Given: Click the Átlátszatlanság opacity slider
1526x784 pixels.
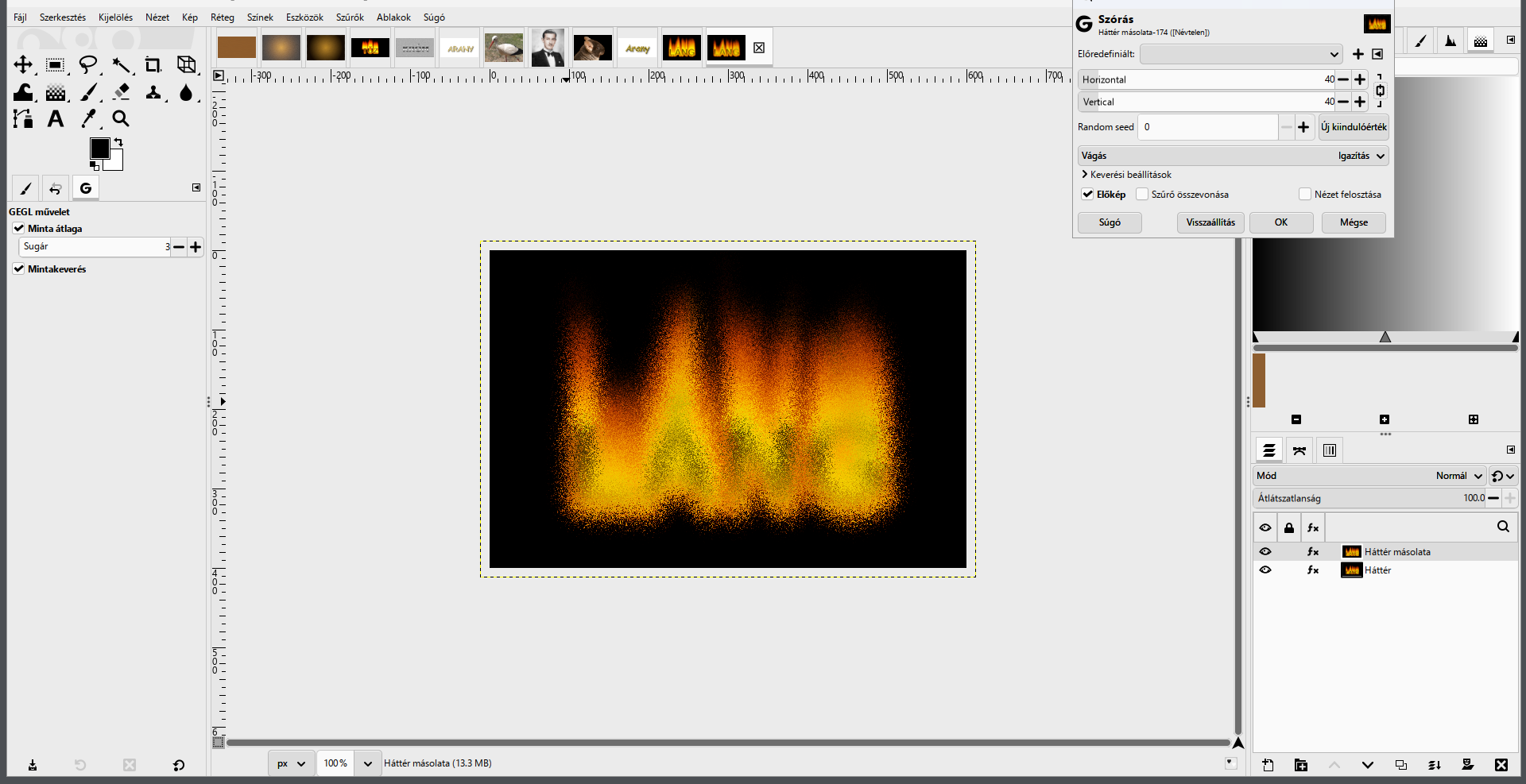Looking at the screenshot, I should (1369, 498).
